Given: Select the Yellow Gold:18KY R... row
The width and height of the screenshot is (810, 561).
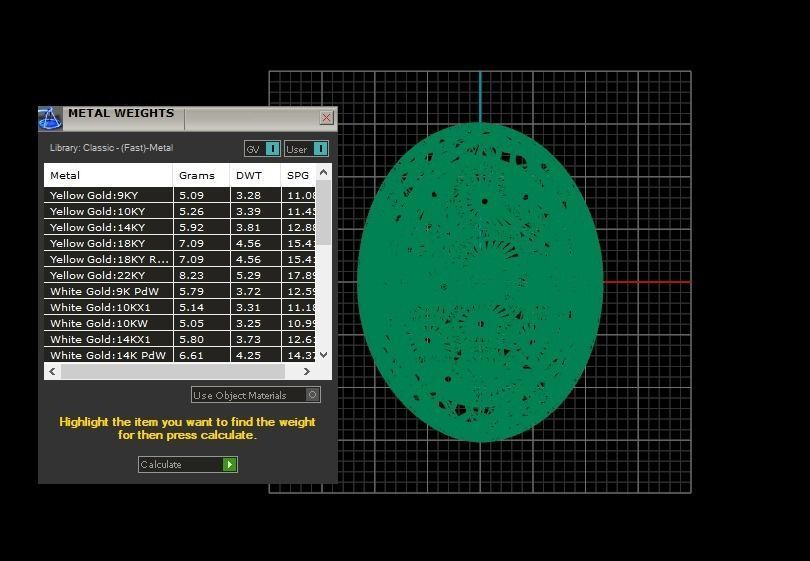Looking at the screenshot, I should point(180,259).
